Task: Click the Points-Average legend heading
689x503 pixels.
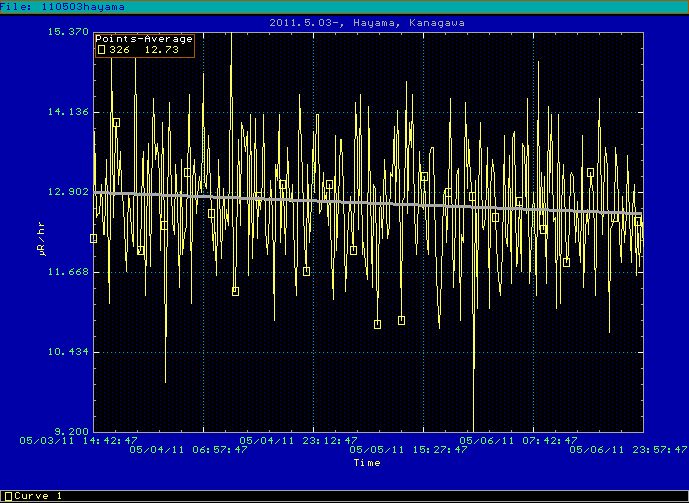Action: [144, 39]
